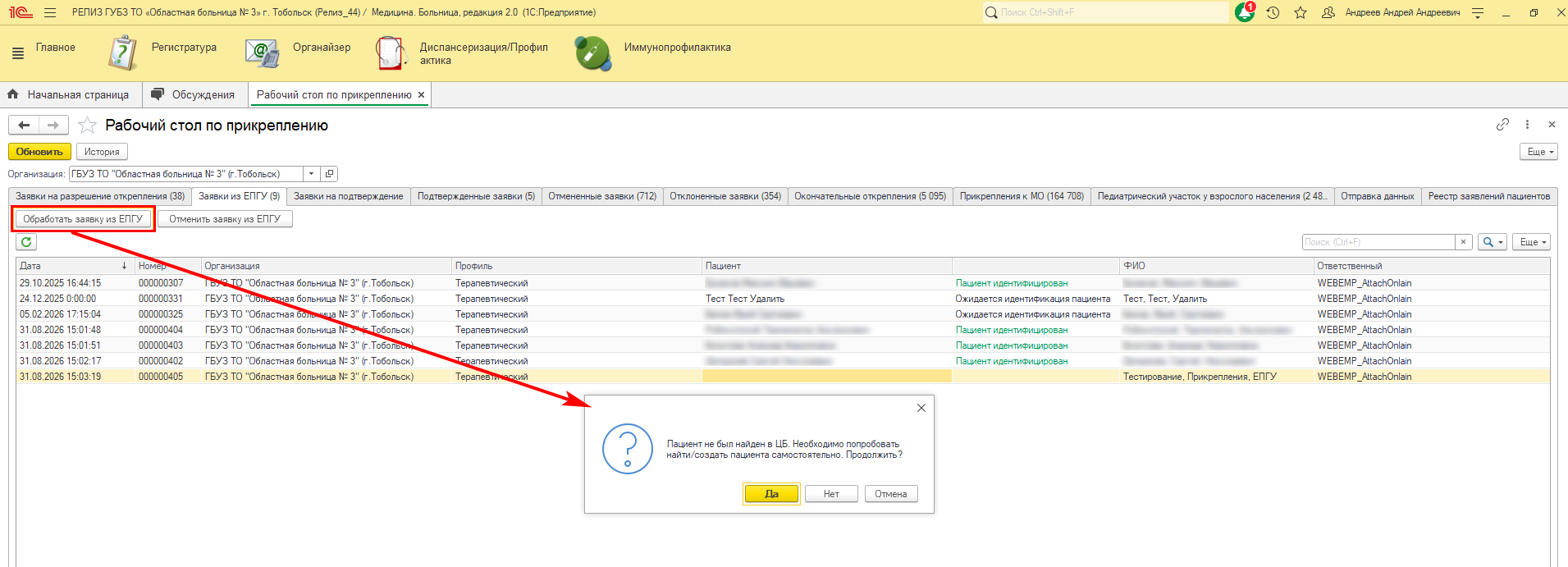Switch to Отмененные заявки (712) tab
The image size is (1568, 567).
click(602, 196)
